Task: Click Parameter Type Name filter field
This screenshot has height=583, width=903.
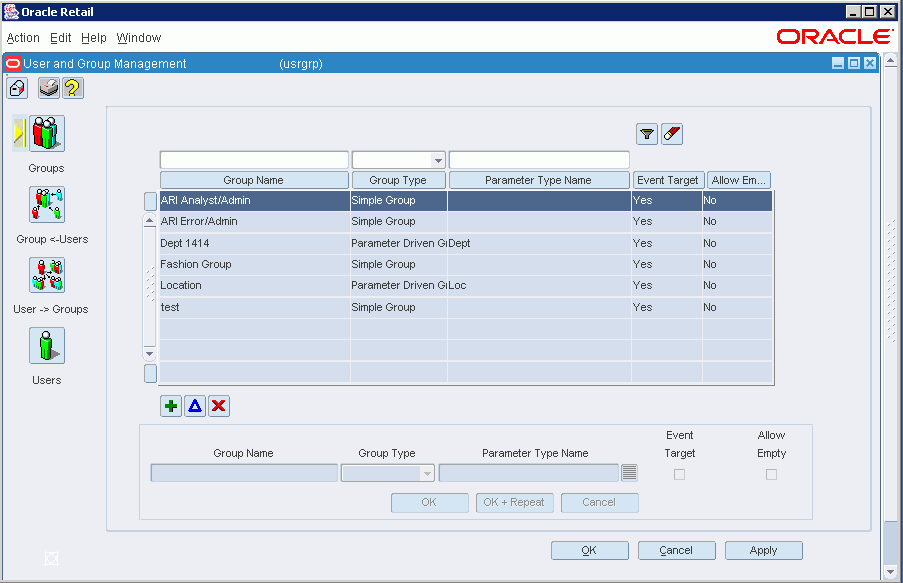Action: 539,160
